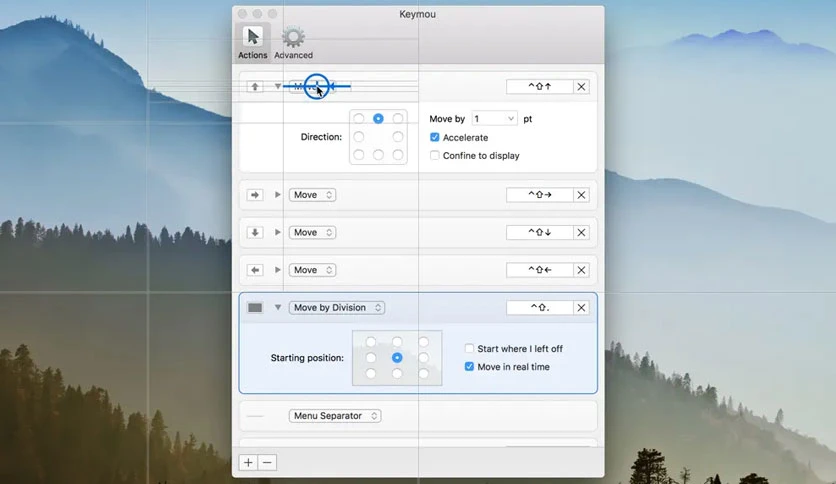The height and width of the screenshot is (484, 836).
Task: Open the Move dropdown in left-arrow row
Action: tap(312, 270)
